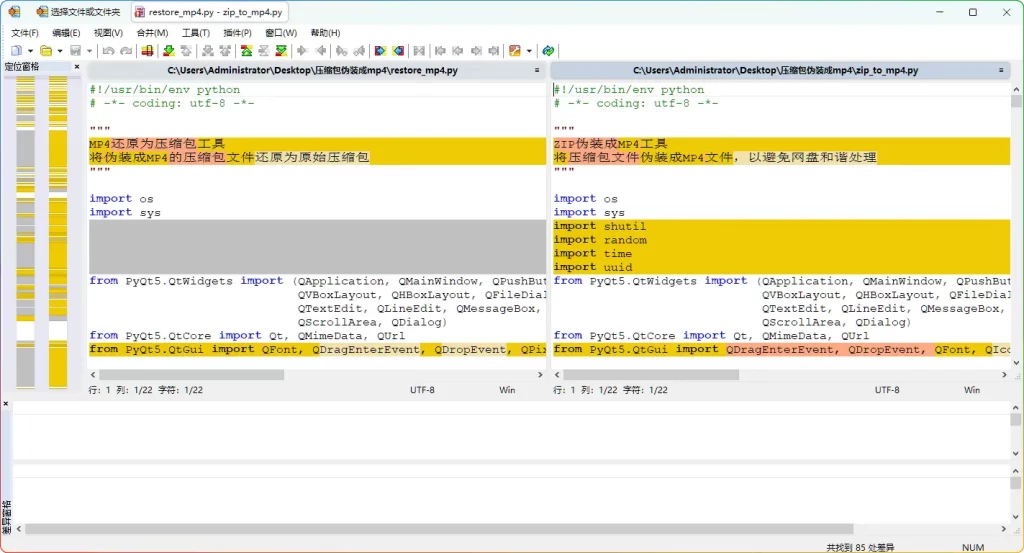Open the Options wrench icon

tap(515, 51)
